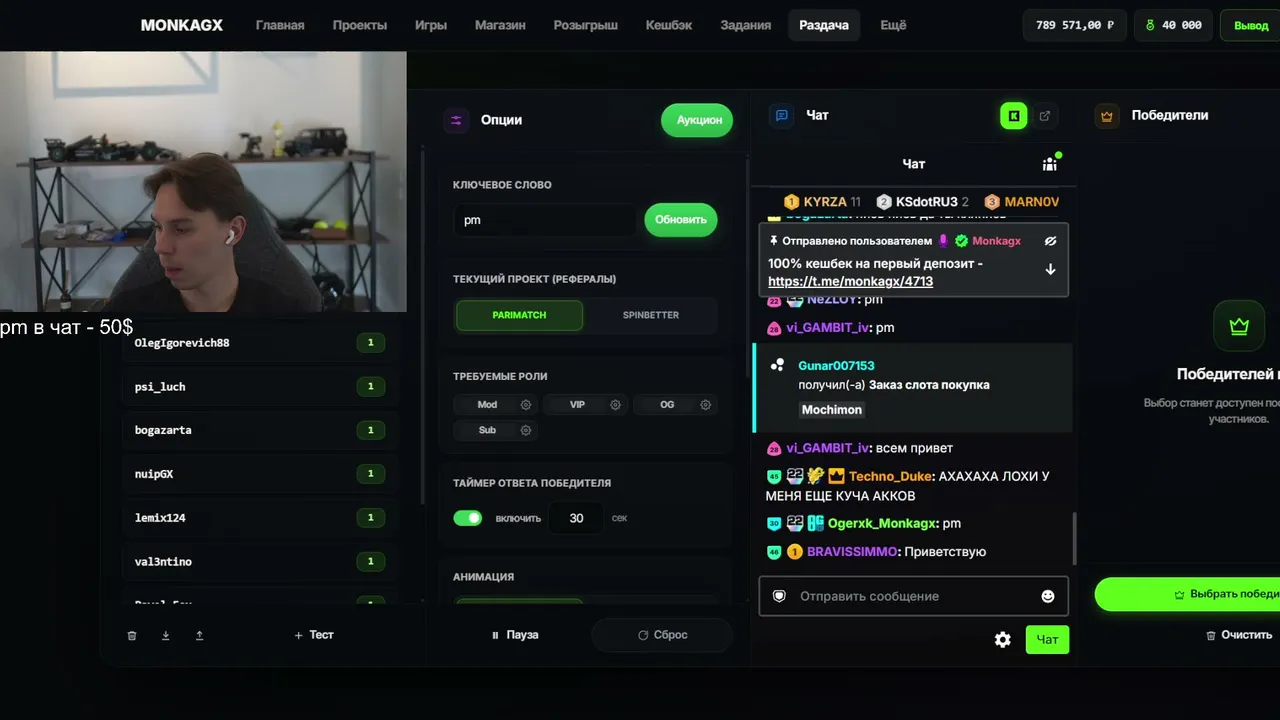Toggle the winner response timer switch
Image resolution: width=1280 pixels, height=720 pixels.
468,518
